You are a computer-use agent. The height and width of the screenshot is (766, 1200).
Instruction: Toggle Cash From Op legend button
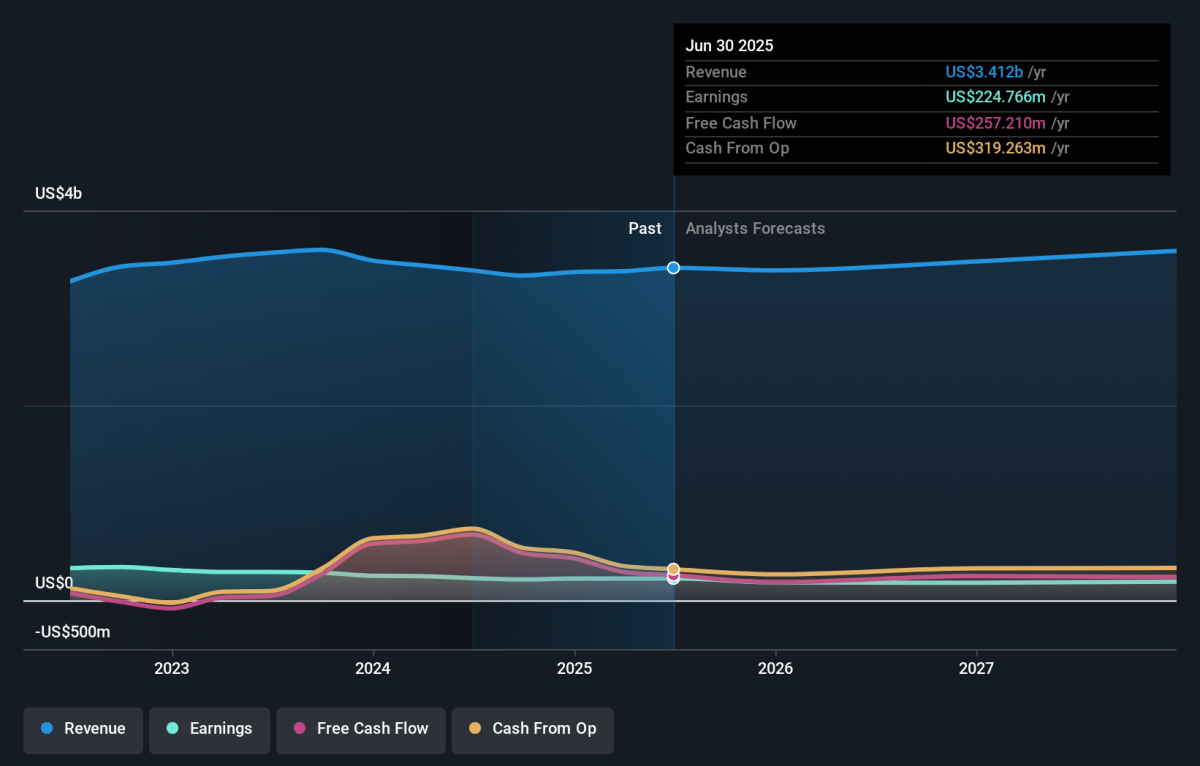[532, 729]
